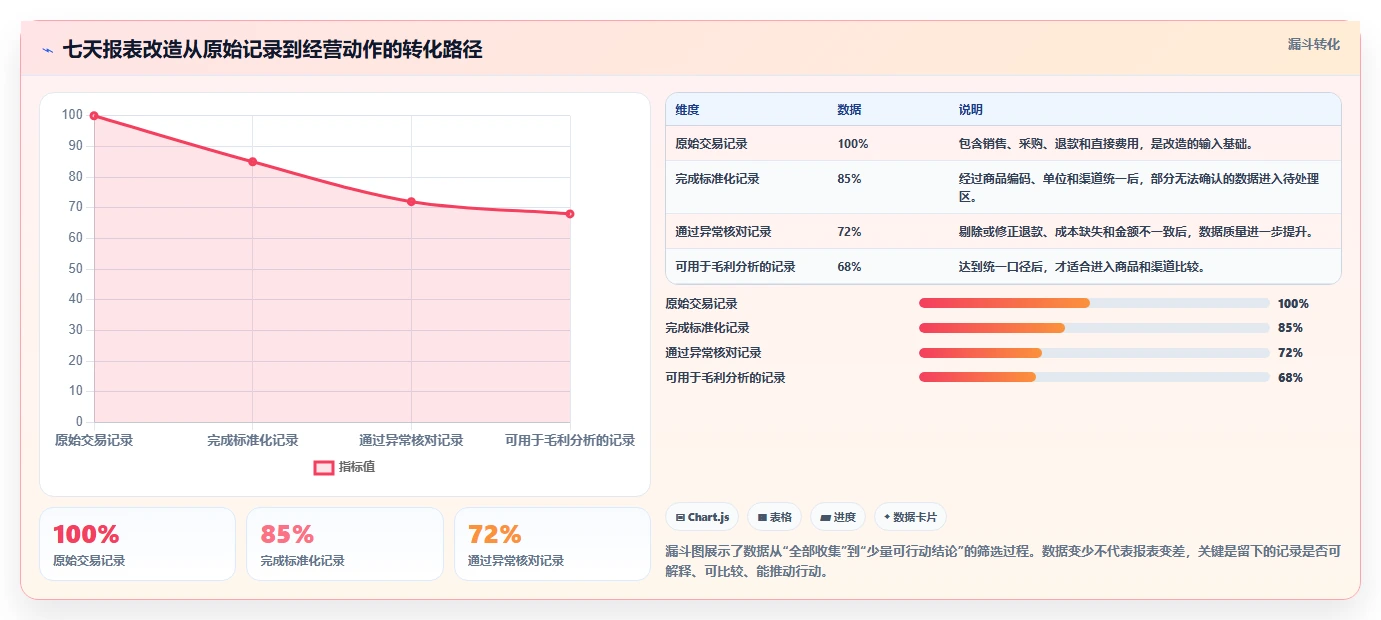
Task: Select table cell 可用于毛利分析的记录
Action: 735,267
